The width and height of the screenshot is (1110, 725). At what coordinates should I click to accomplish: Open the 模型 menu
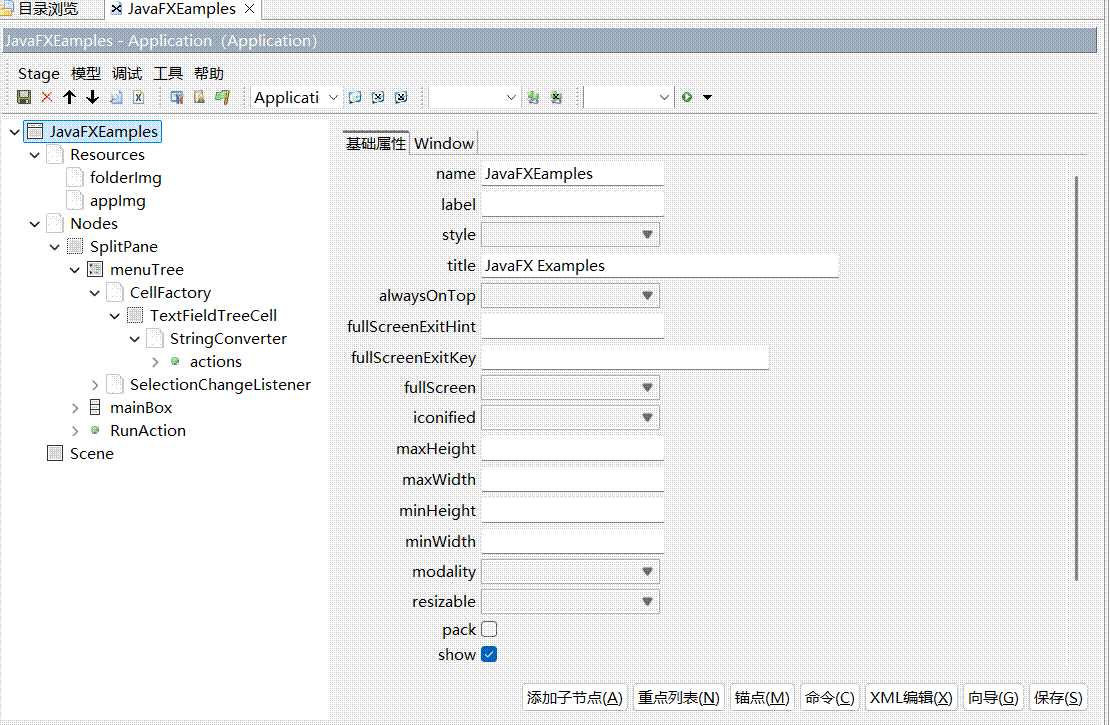(86, 74)
